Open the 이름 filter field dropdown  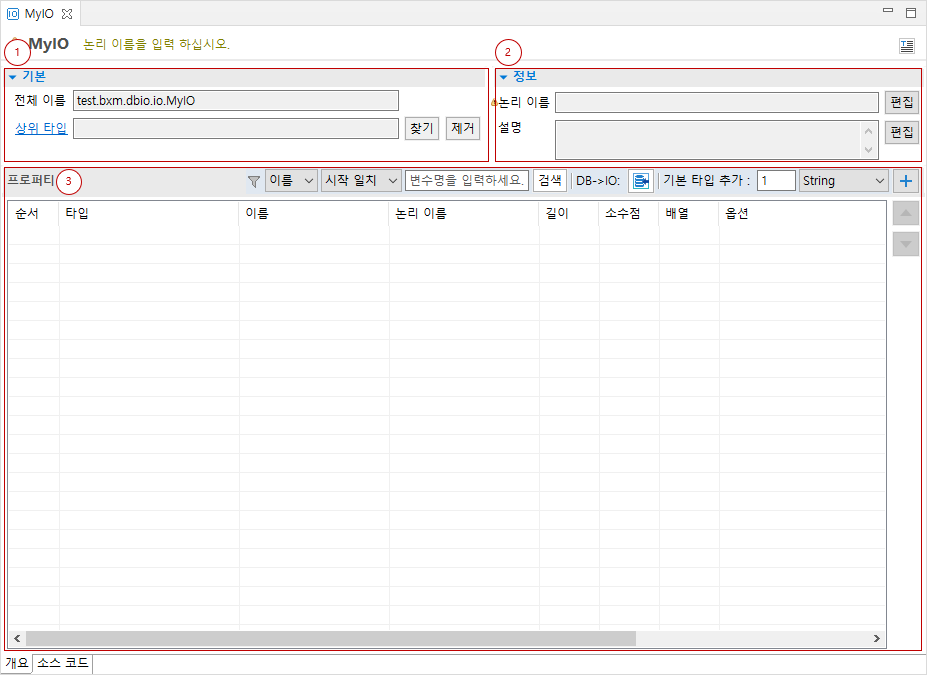tap(291, 181)
